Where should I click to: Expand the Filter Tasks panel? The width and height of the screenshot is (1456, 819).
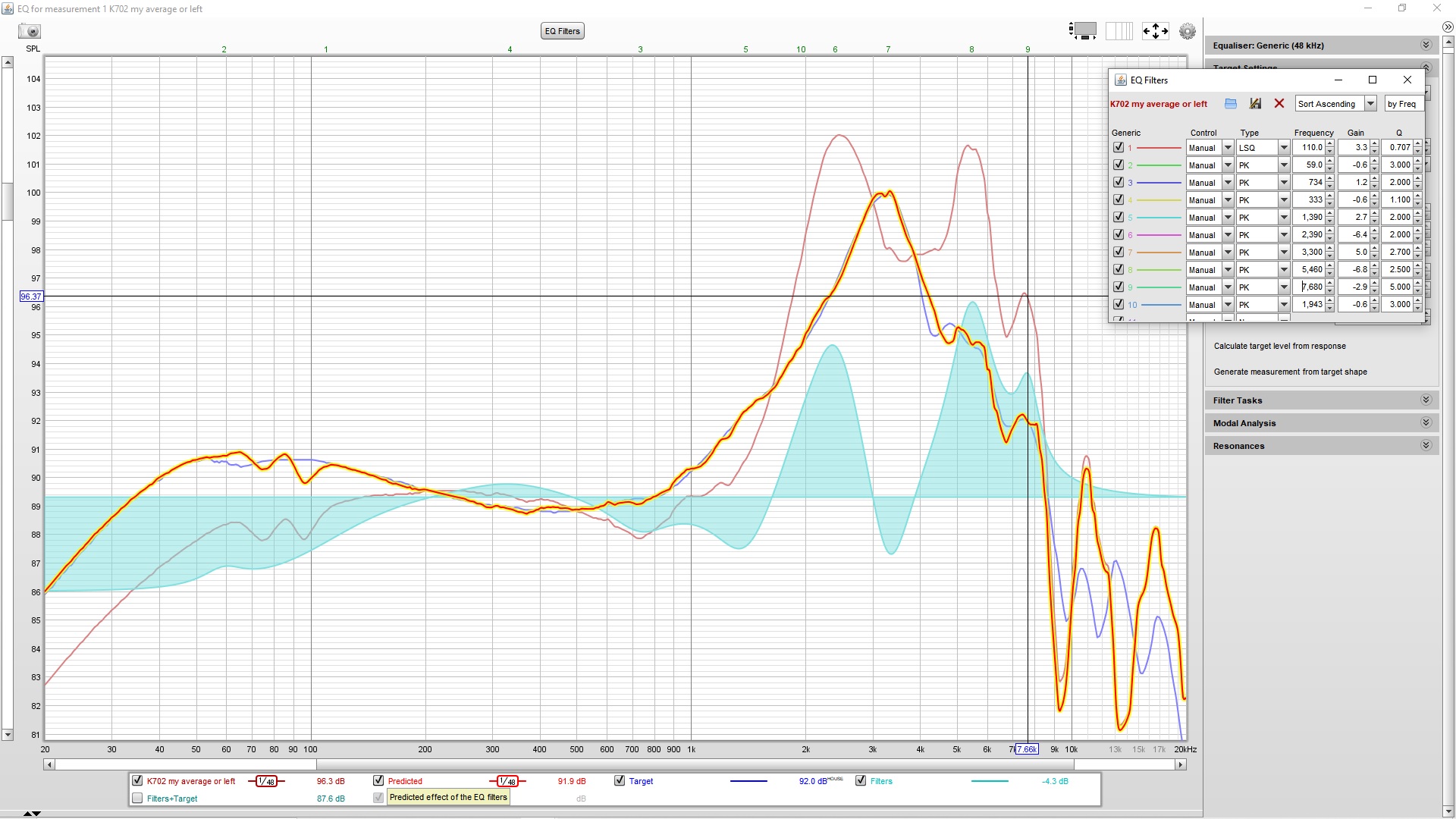[1426, 400]
